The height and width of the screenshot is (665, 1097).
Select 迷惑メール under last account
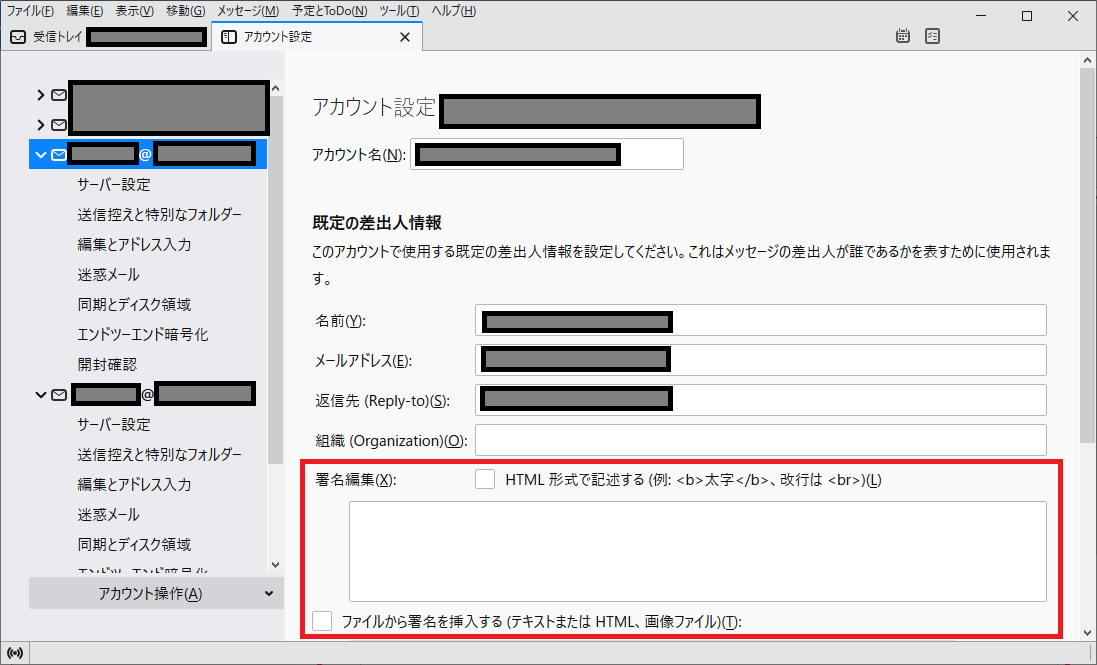tap(108, 515)
